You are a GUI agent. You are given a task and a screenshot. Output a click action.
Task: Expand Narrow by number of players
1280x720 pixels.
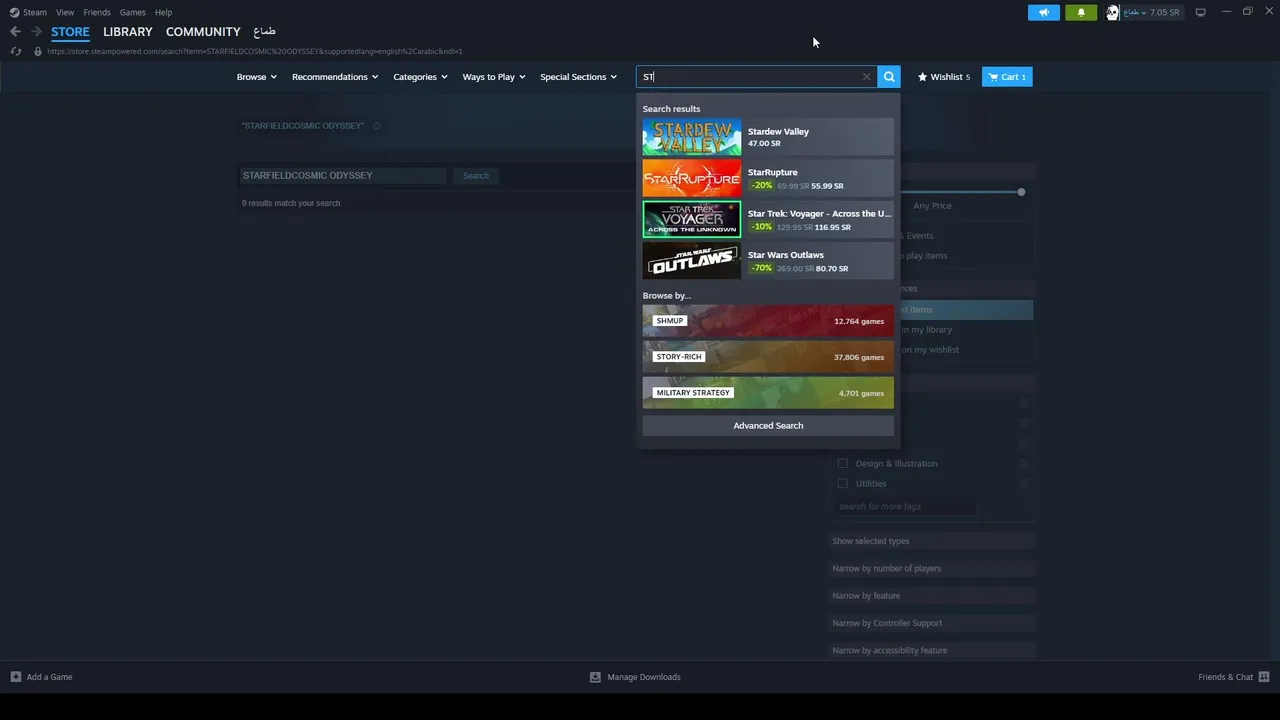pyautogui.click(x=932, y=568)
